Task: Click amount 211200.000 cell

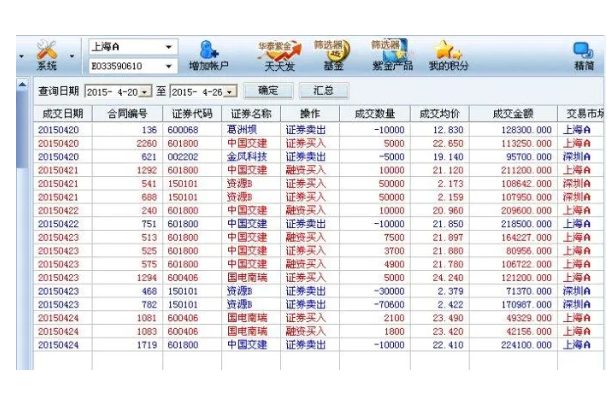Action: point(513,170)
